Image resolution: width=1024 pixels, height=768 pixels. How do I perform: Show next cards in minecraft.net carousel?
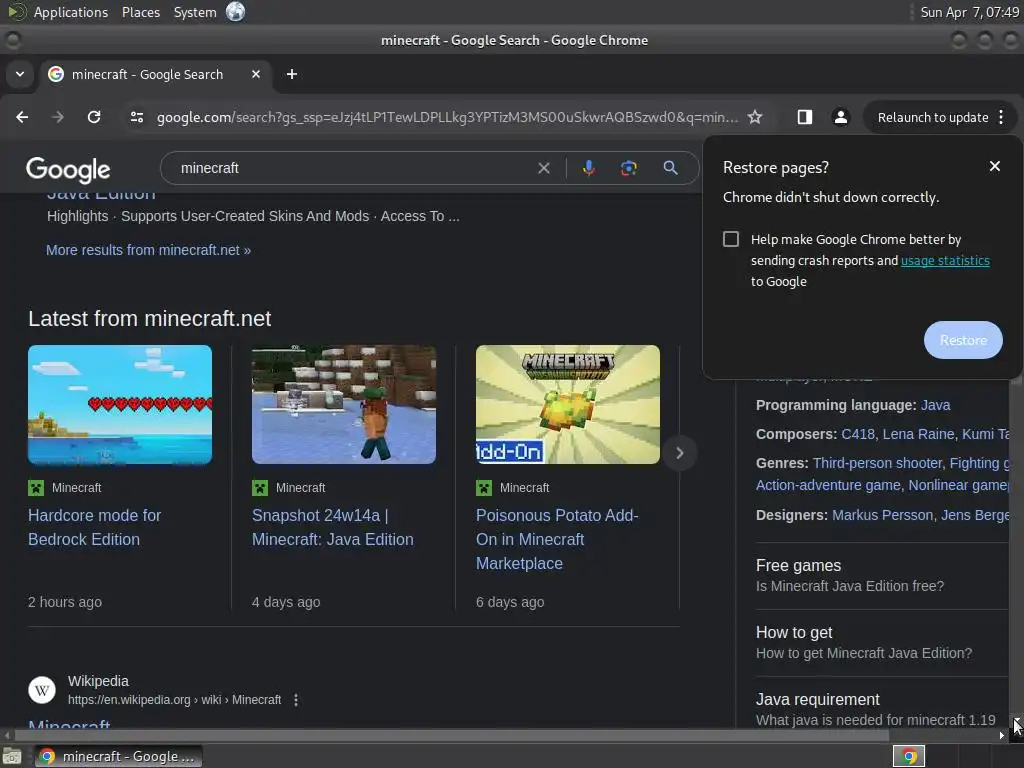coord(679,453)
